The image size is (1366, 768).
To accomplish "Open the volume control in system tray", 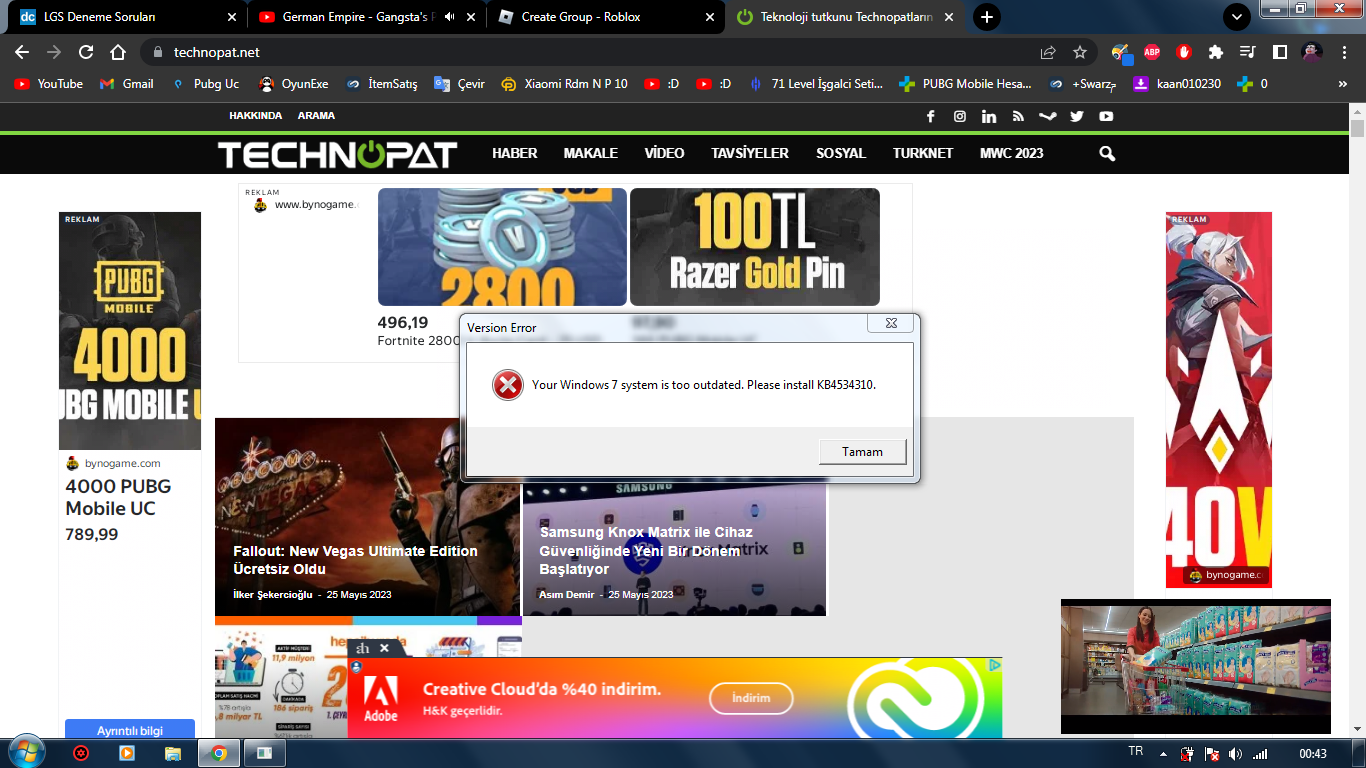I will click(1236, 753).
